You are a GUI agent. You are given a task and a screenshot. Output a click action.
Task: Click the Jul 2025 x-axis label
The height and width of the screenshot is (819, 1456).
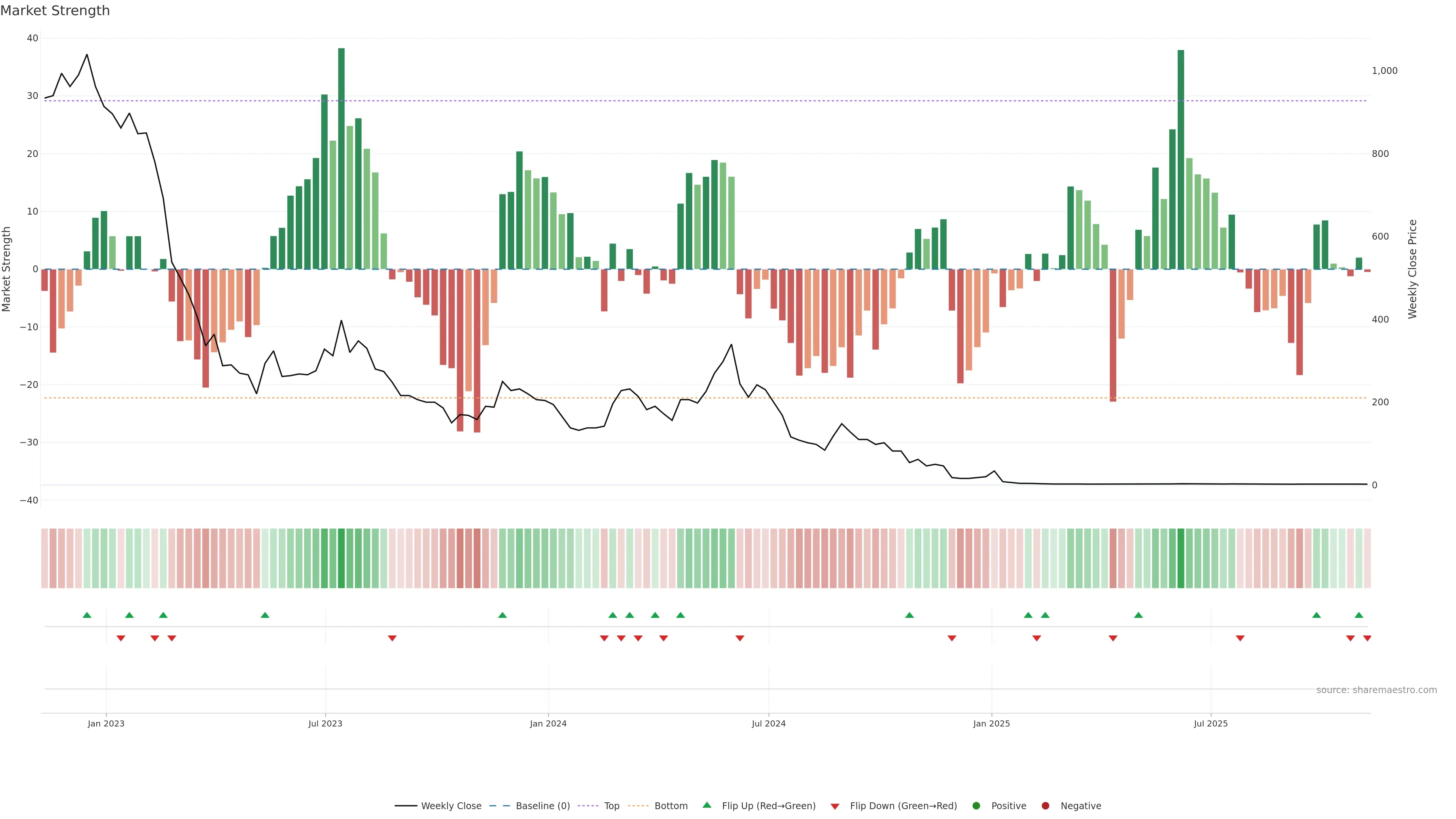(1211, 723)
